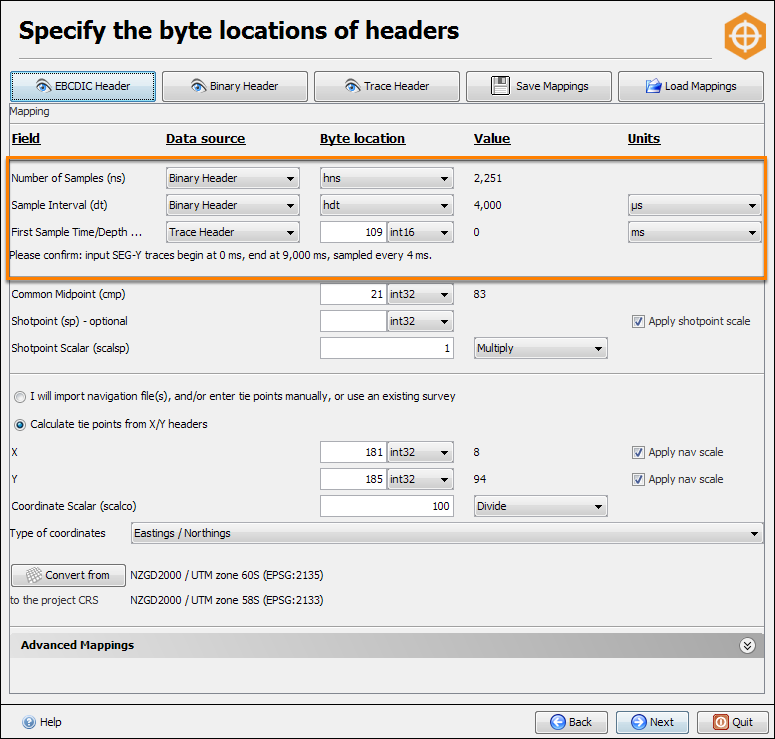Open First Sample Time data source dropdown
Screen dimensions: 775x739
coord(233,232)
